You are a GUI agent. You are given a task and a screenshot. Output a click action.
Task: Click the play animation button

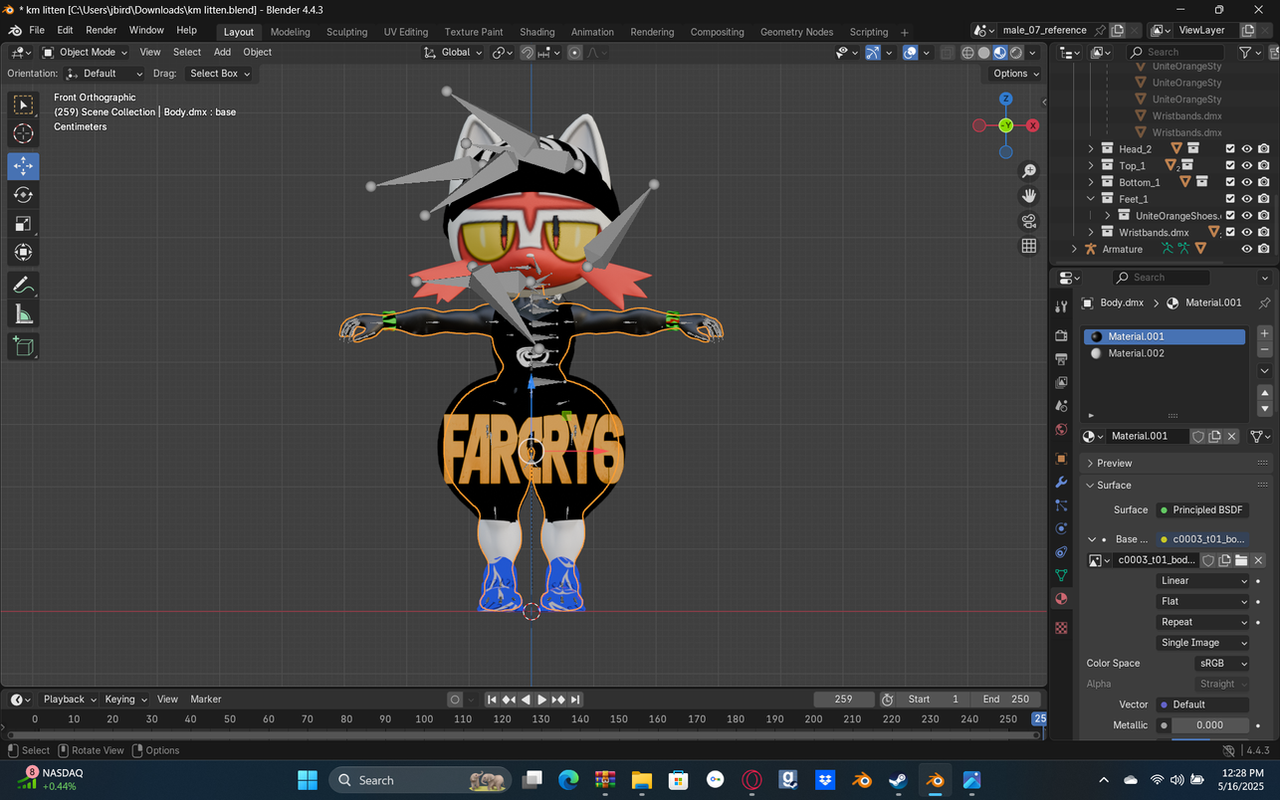click(542, 699)
